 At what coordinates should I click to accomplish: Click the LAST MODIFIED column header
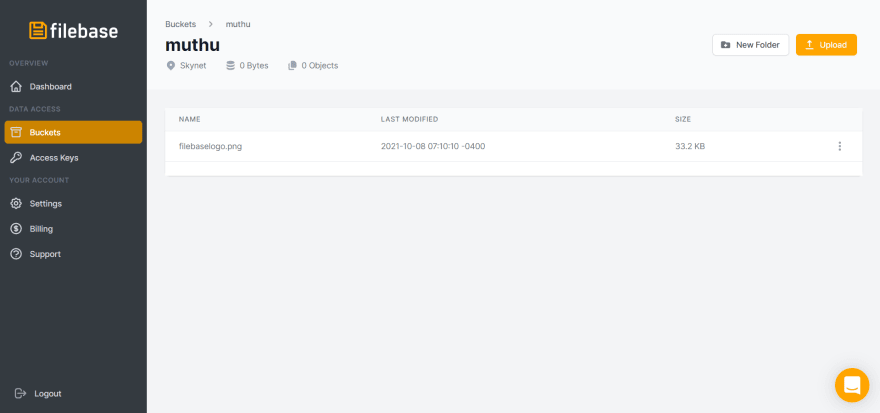click(409, 120)
